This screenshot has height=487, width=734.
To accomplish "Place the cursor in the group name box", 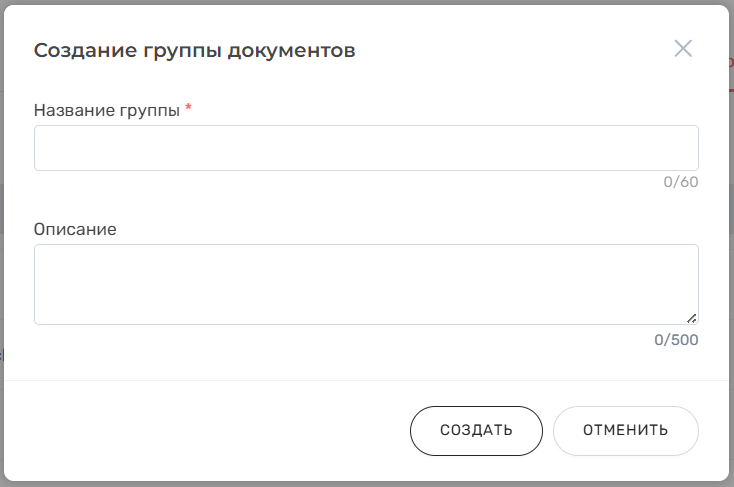I will (x=366, y=148).
